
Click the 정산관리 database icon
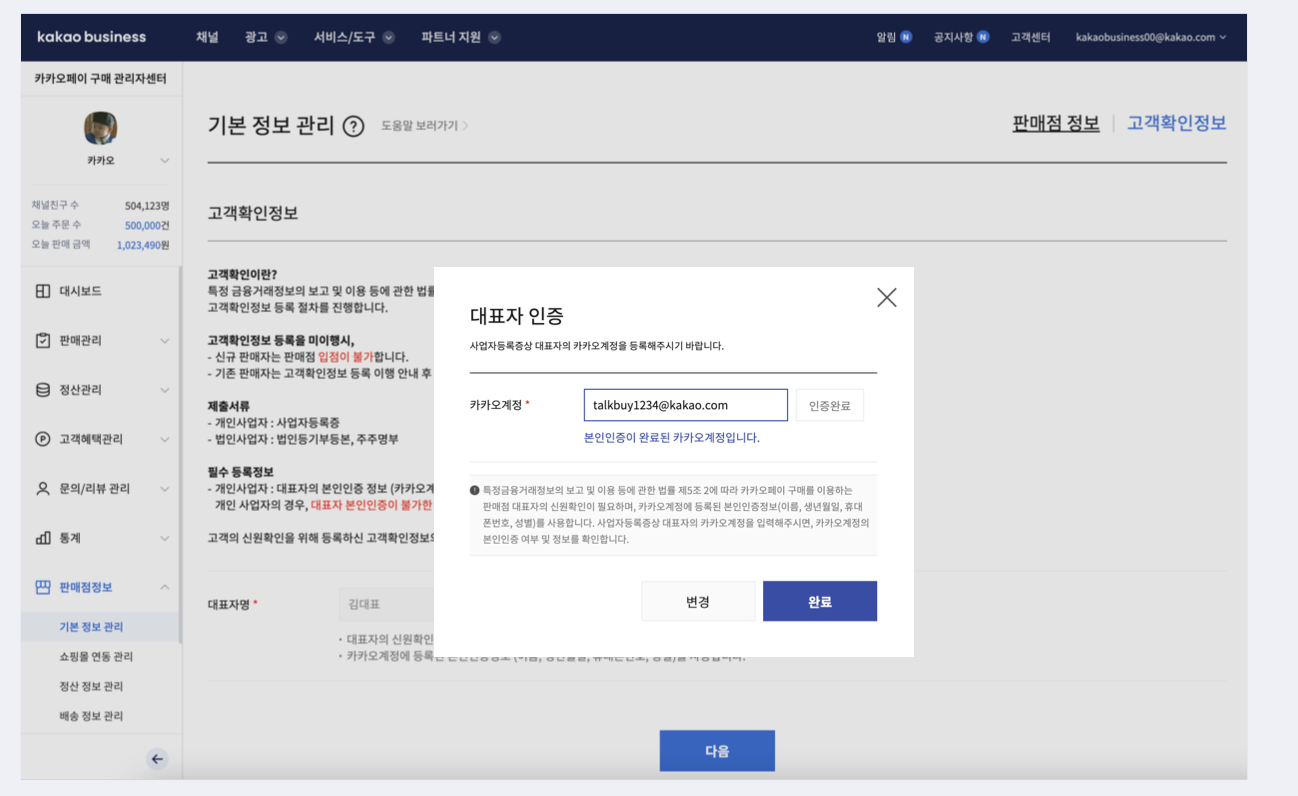[42, 390]
